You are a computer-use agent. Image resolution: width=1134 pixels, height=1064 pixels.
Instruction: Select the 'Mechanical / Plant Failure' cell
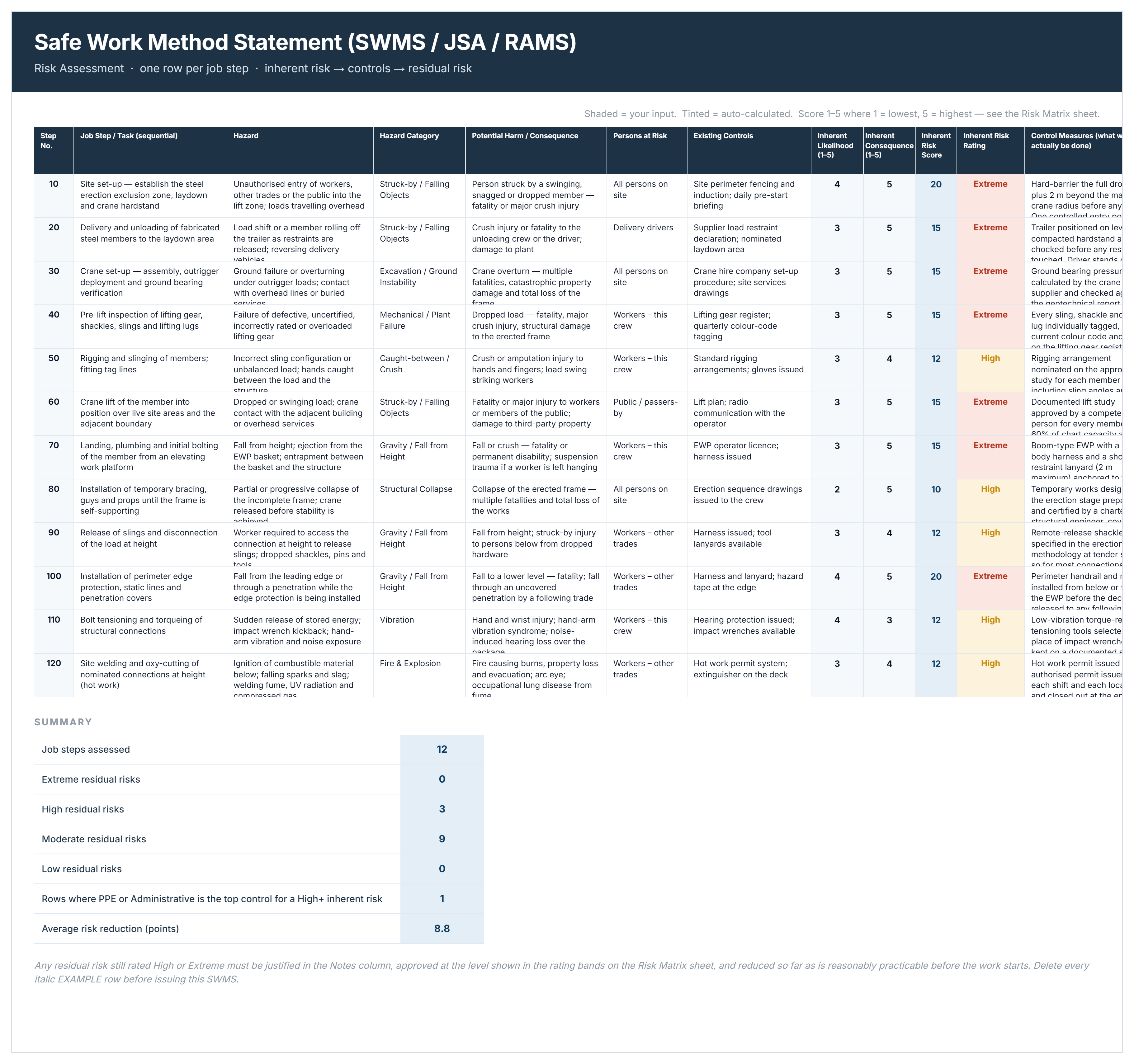(x=419, y=326)
